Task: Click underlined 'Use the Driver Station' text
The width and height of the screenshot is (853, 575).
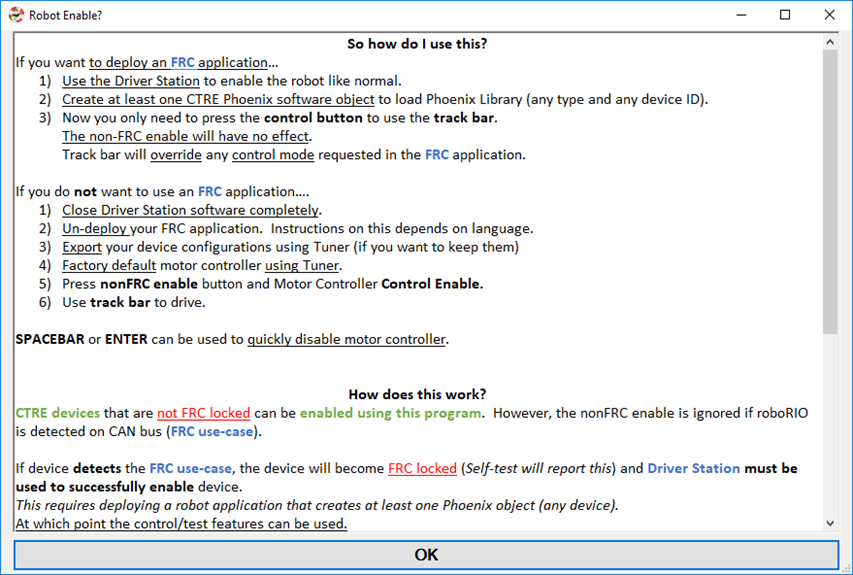Action: 131,81
